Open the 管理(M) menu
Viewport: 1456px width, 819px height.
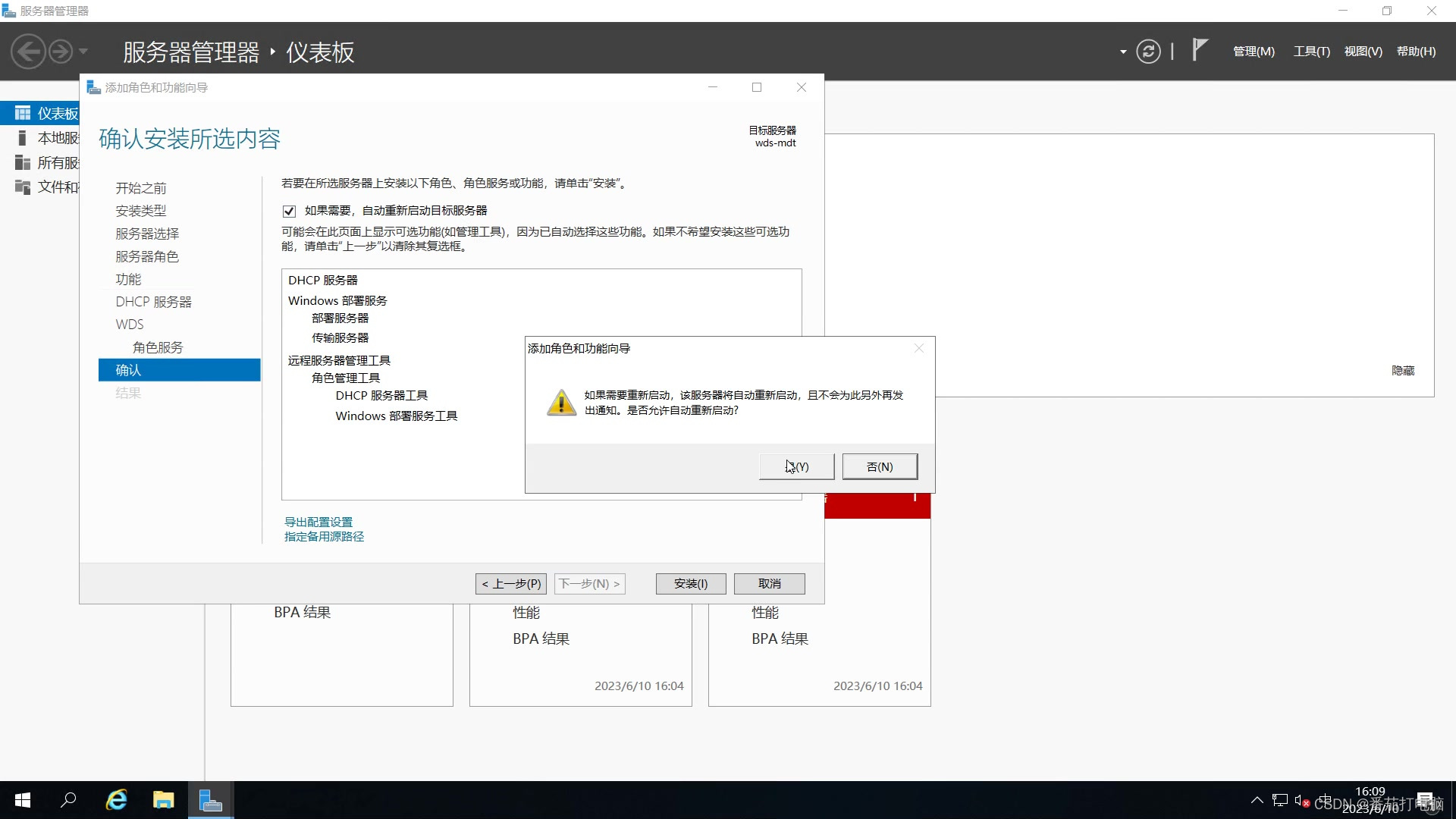pos(1254,52)
